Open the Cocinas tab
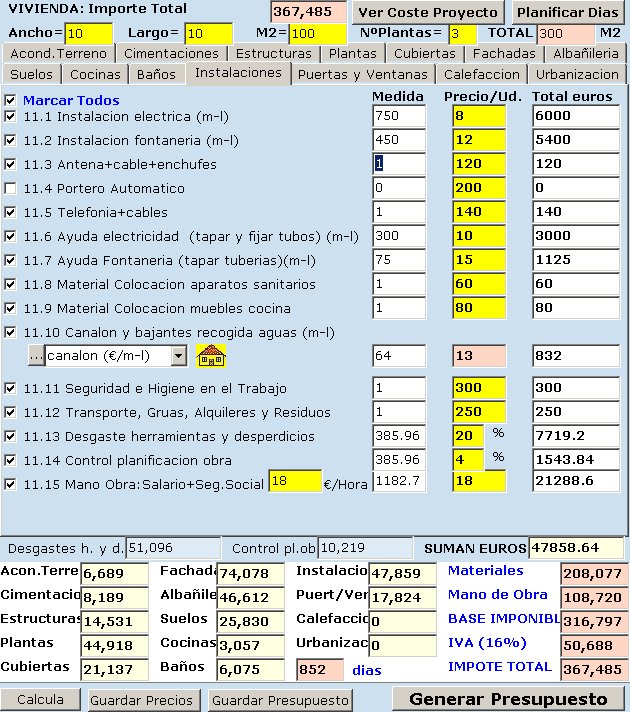This screenshot has height=712, width=630. tap(95, 74)
